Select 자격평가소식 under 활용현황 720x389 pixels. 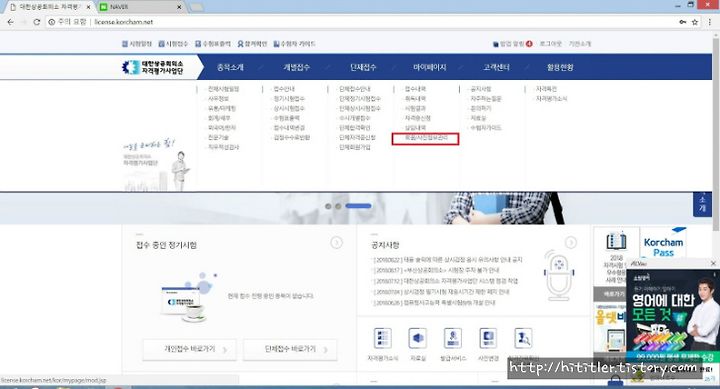pos(551,99)
